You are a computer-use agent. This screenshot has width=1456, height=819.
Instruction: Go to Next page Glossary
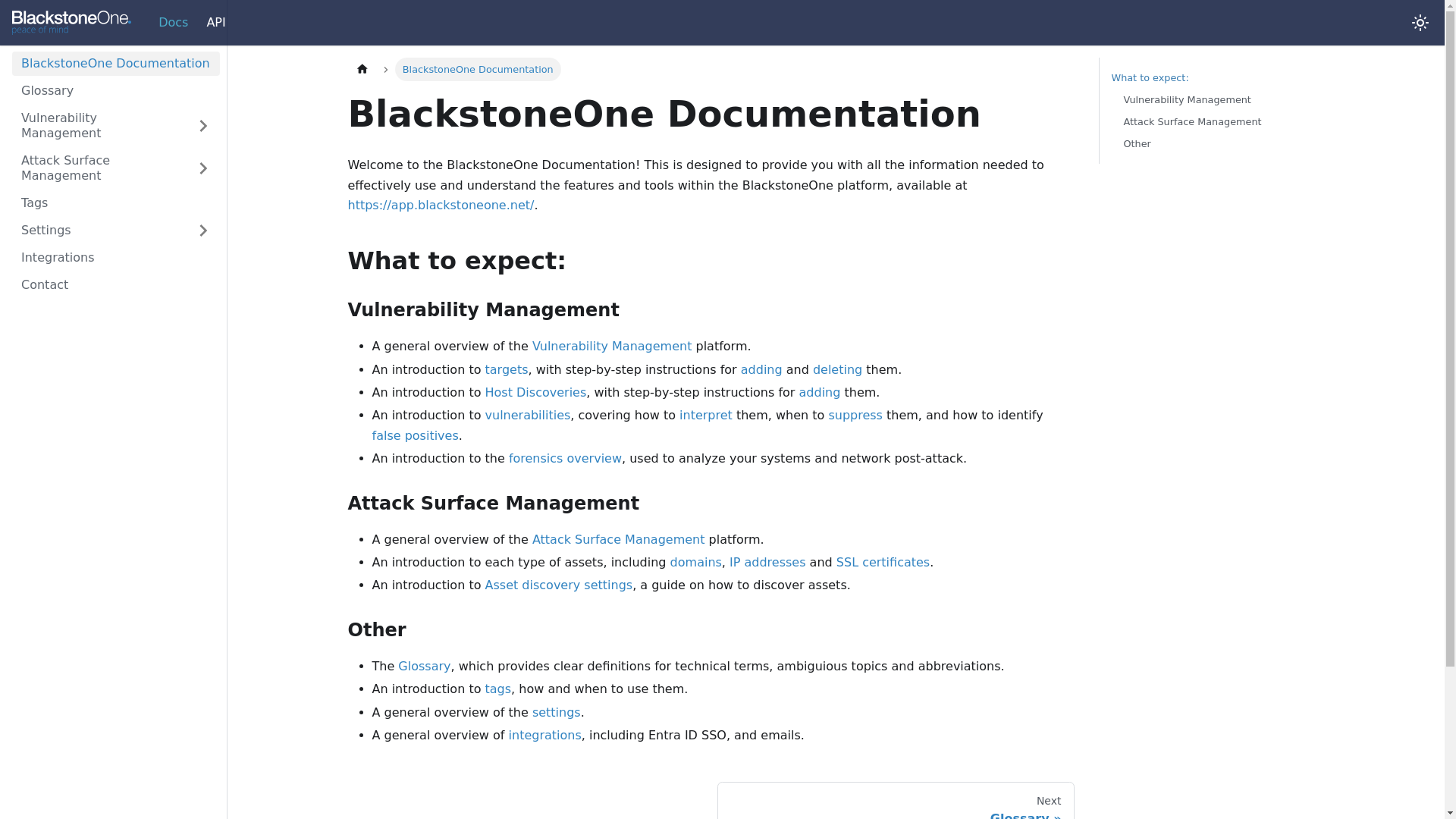[x=896, y=802]
